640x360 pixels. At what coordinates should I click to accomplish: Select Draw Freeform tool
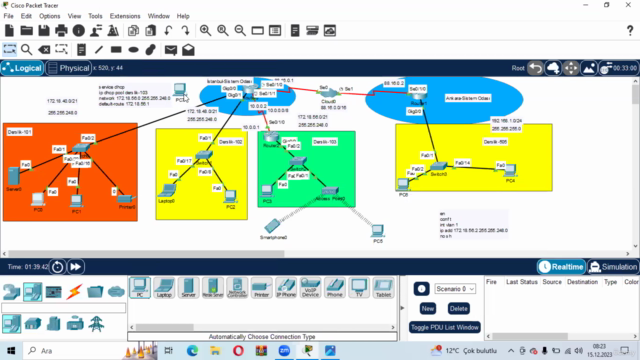click(151, 50)
